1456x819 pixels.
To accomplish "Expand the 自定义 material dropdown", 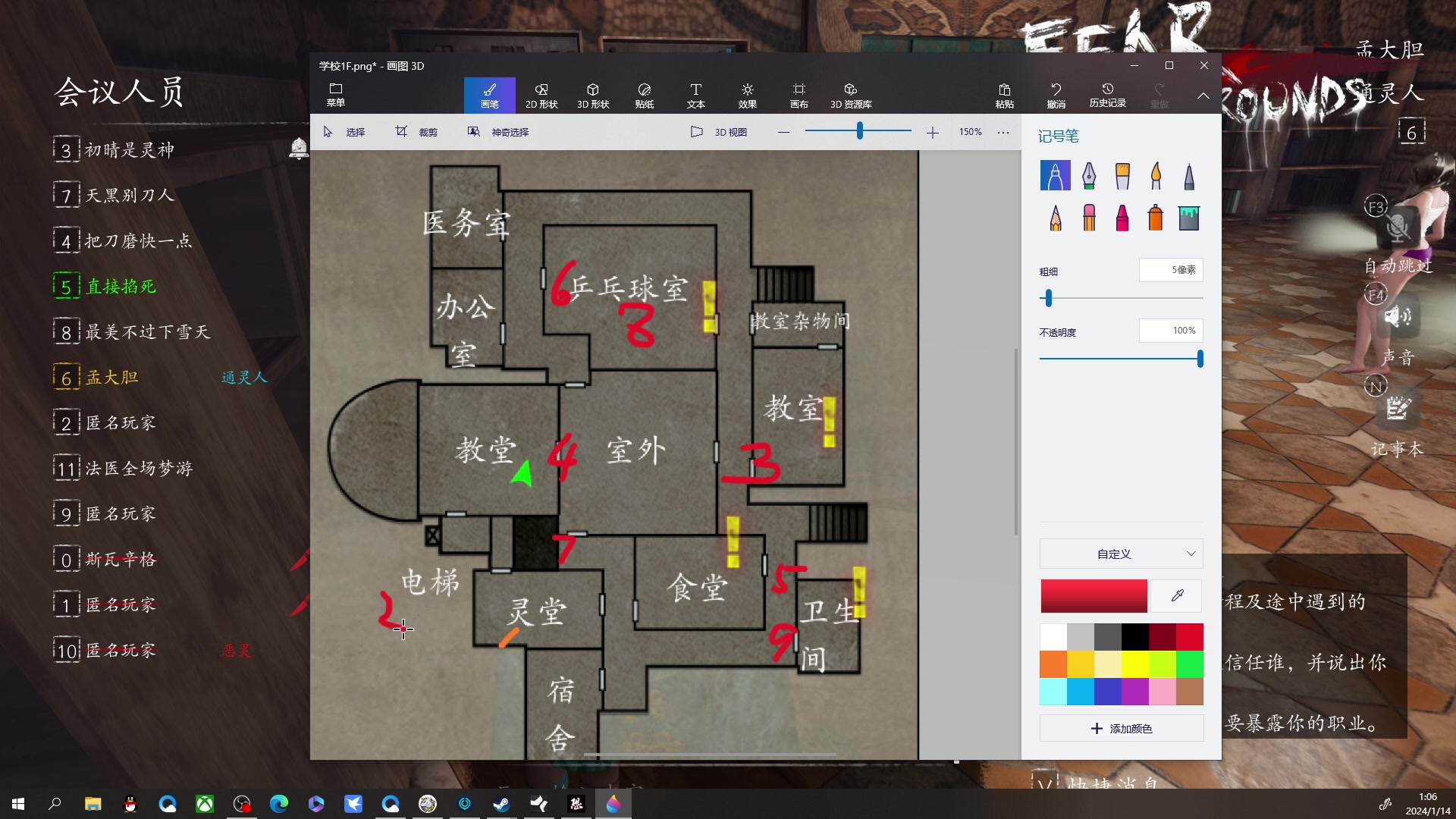I will click(x=1121, y=554).
